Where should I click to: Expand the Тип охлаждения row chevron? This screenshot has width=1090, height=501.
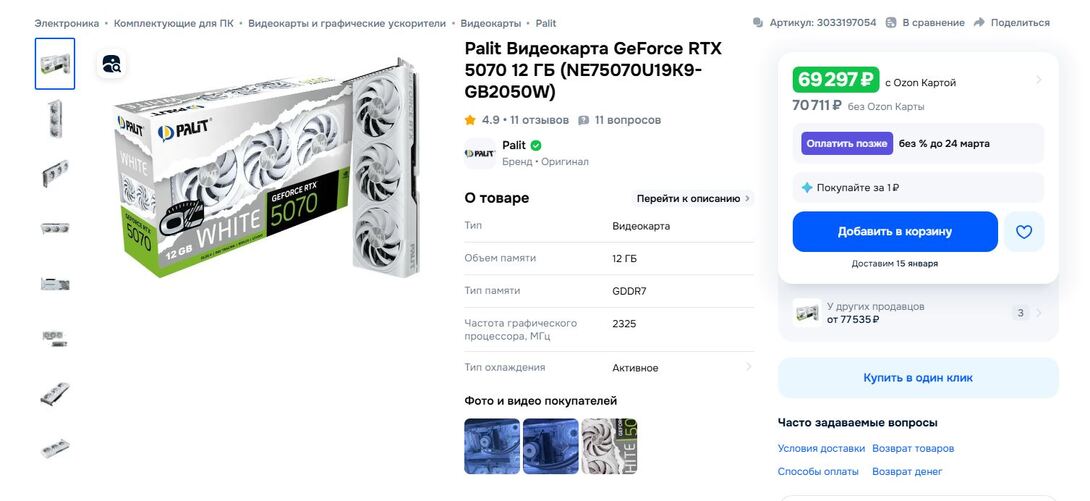749,366
